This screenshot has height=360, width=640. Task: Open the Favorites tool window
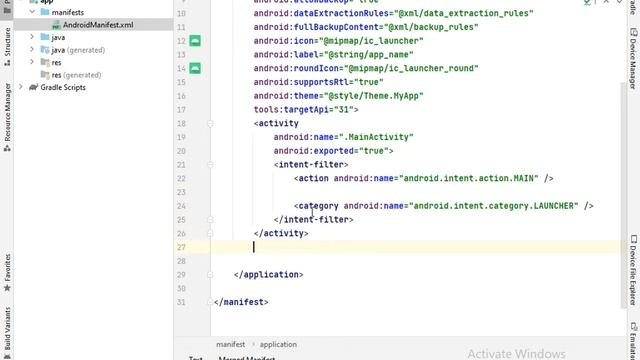pyautogui.click(x=7, y=272)
